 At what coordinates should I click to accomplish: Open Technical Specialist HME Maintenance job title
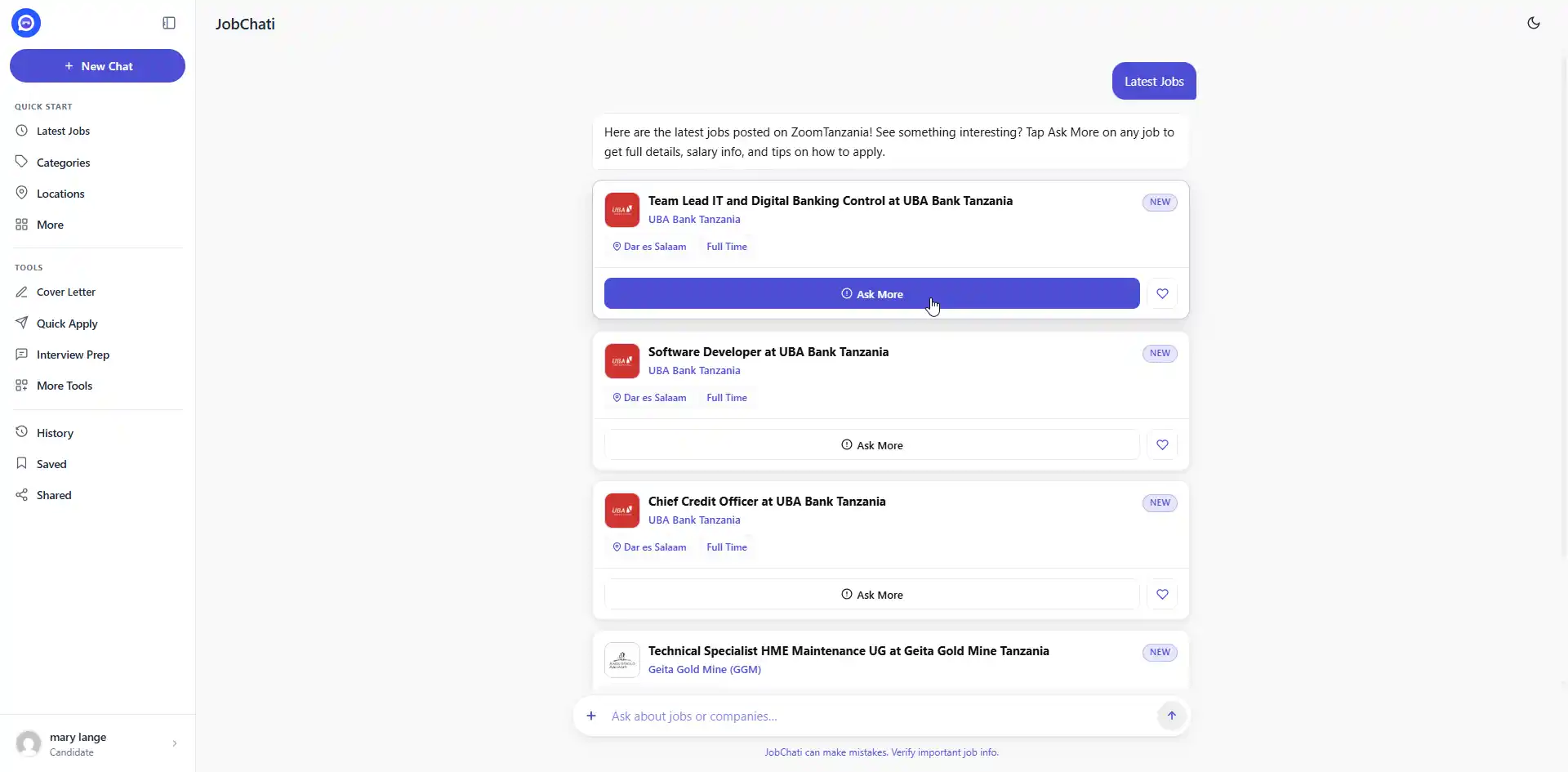coord(849,651)
